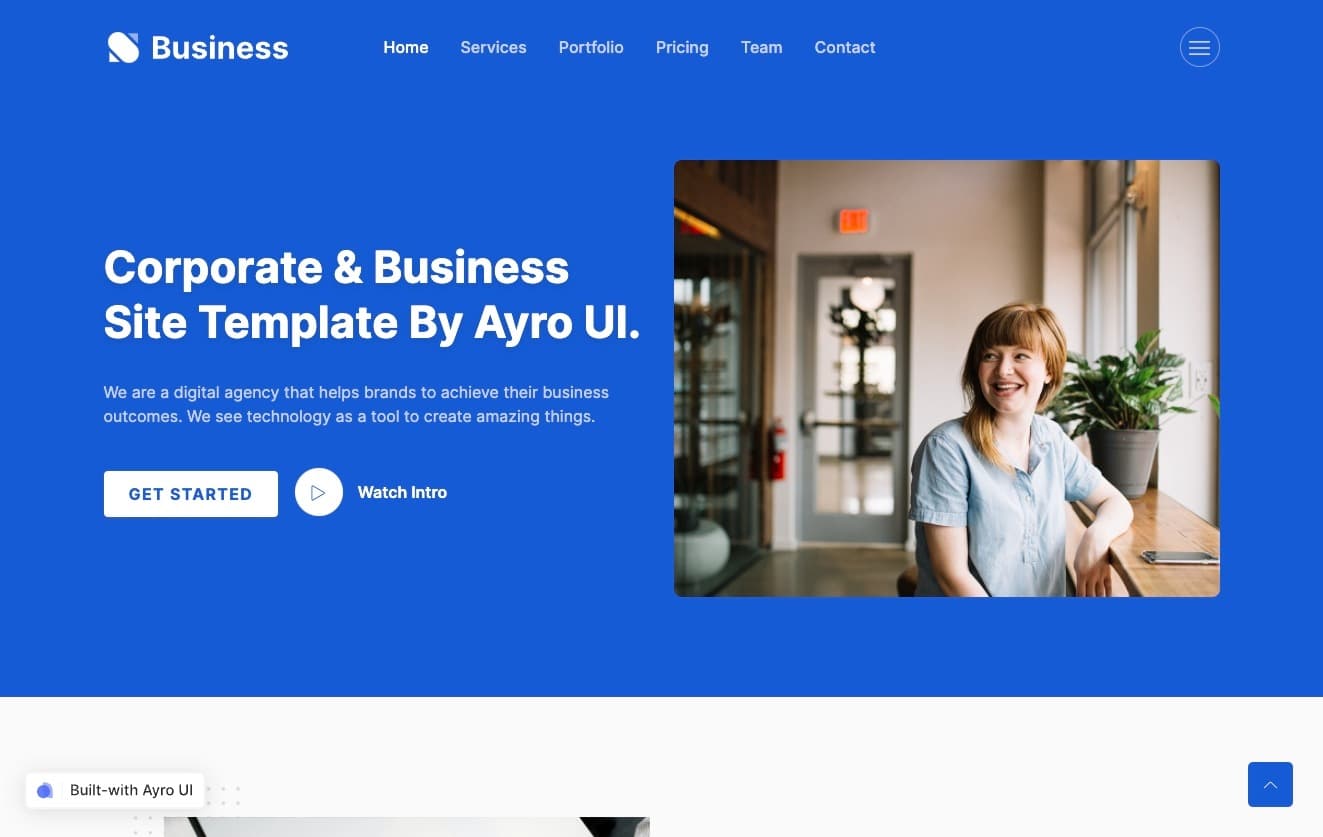Click the Watch Intro text link

[x=402, y=492]
